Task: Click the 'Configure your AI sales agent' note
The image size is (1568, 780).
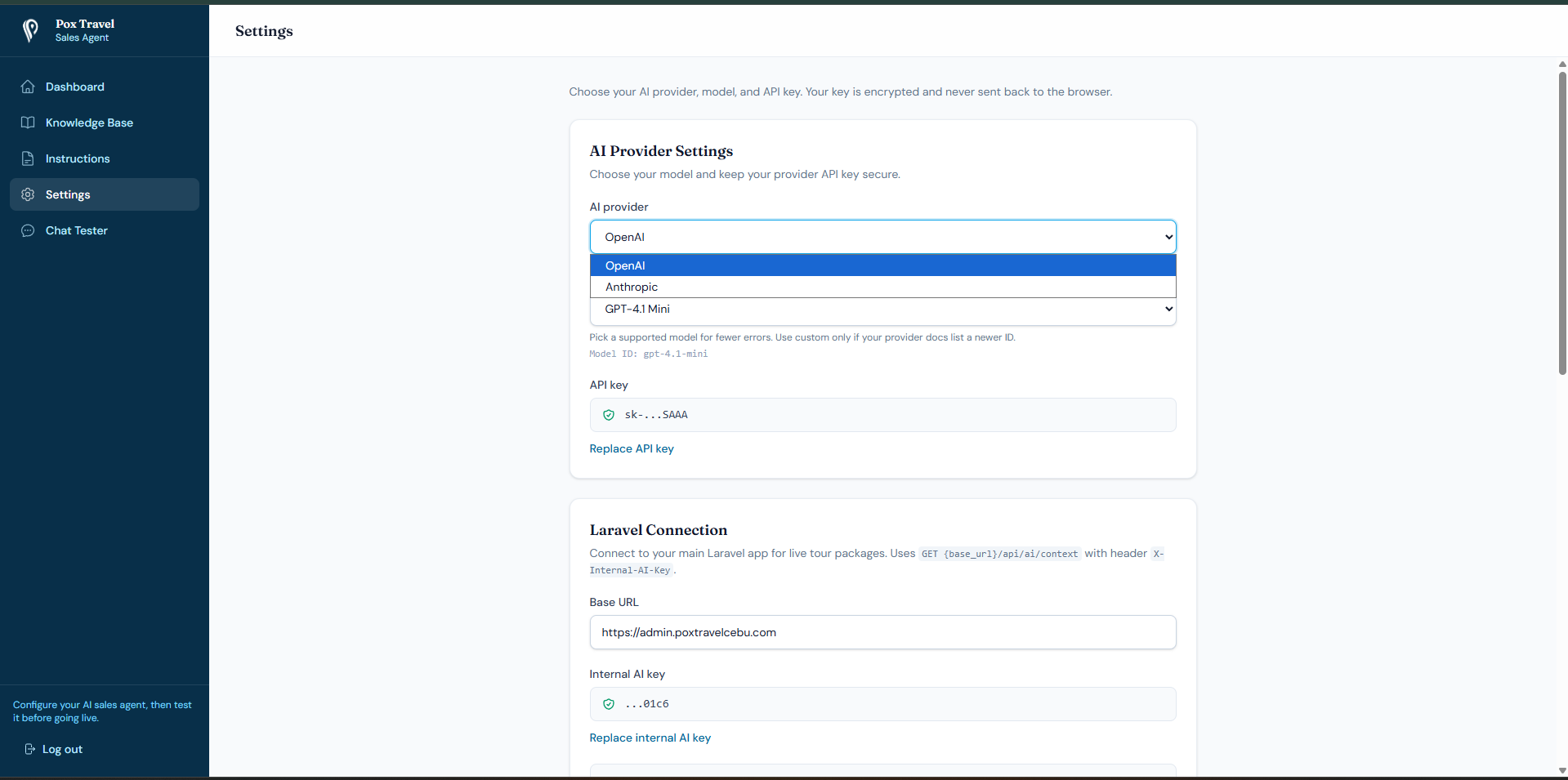Action: click(x=102, y=711)
